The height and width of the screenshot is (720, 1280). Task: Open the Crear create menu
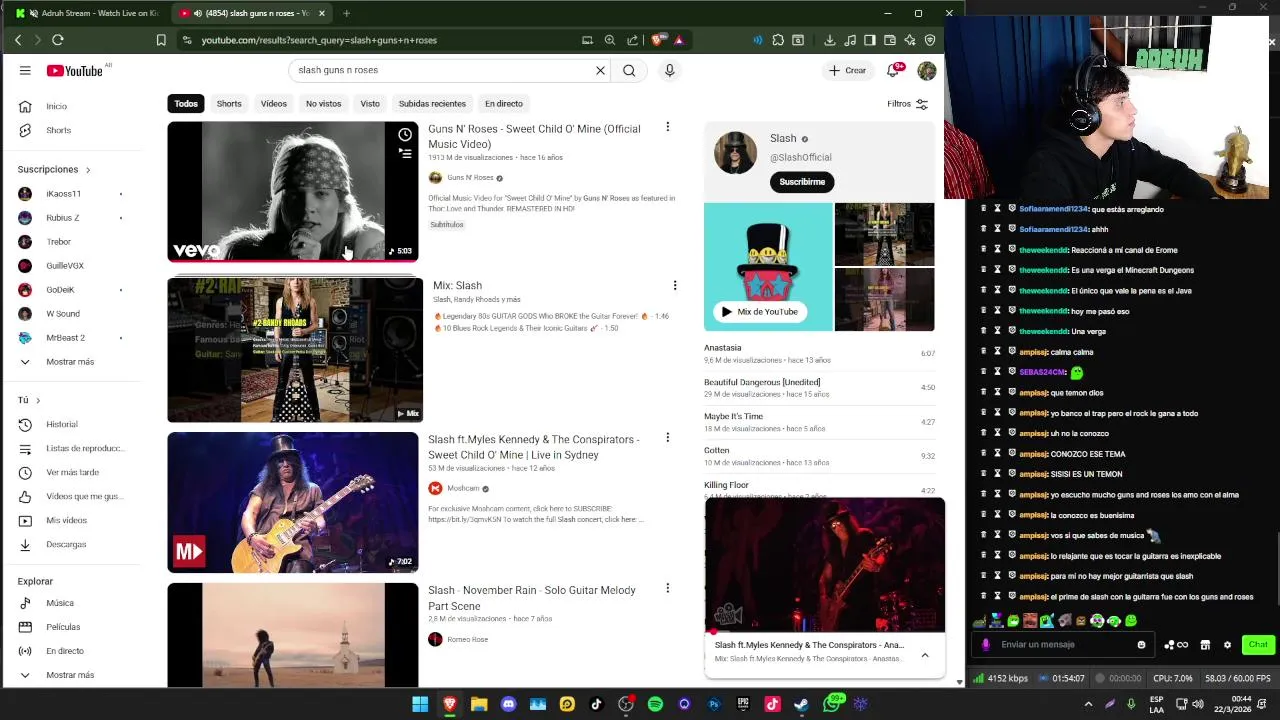(847, 70)
